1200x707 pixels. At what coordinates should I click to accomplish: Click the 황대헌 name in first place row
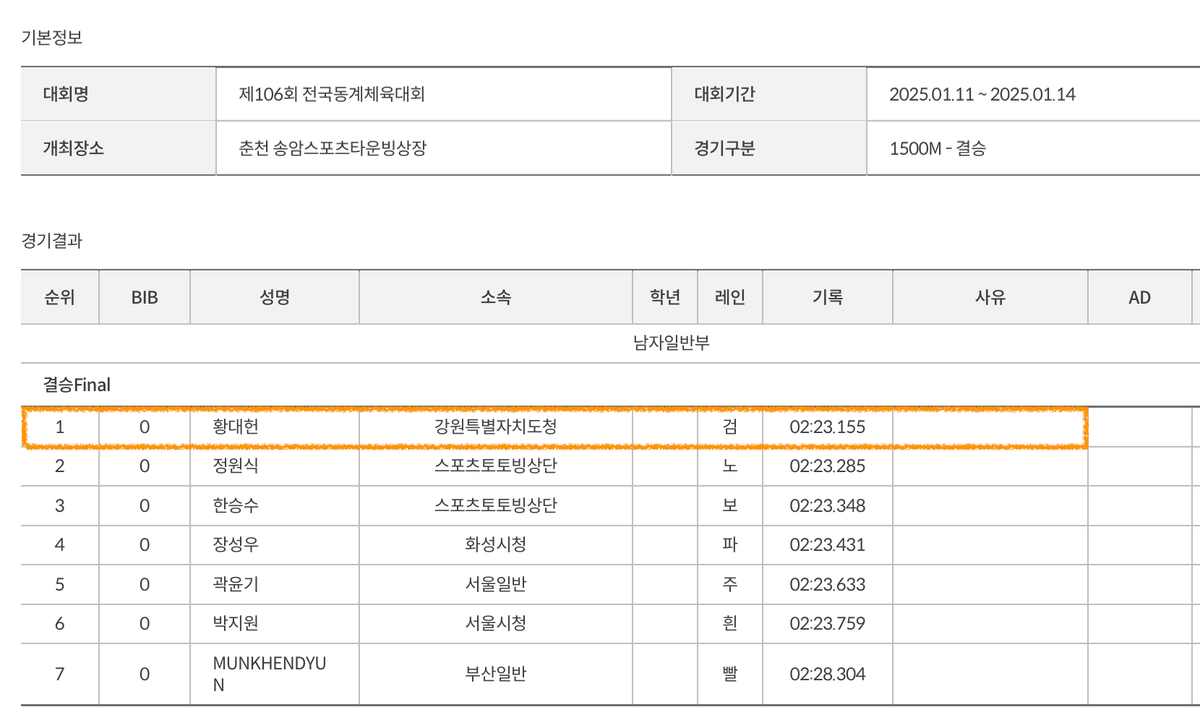point(236,427)
